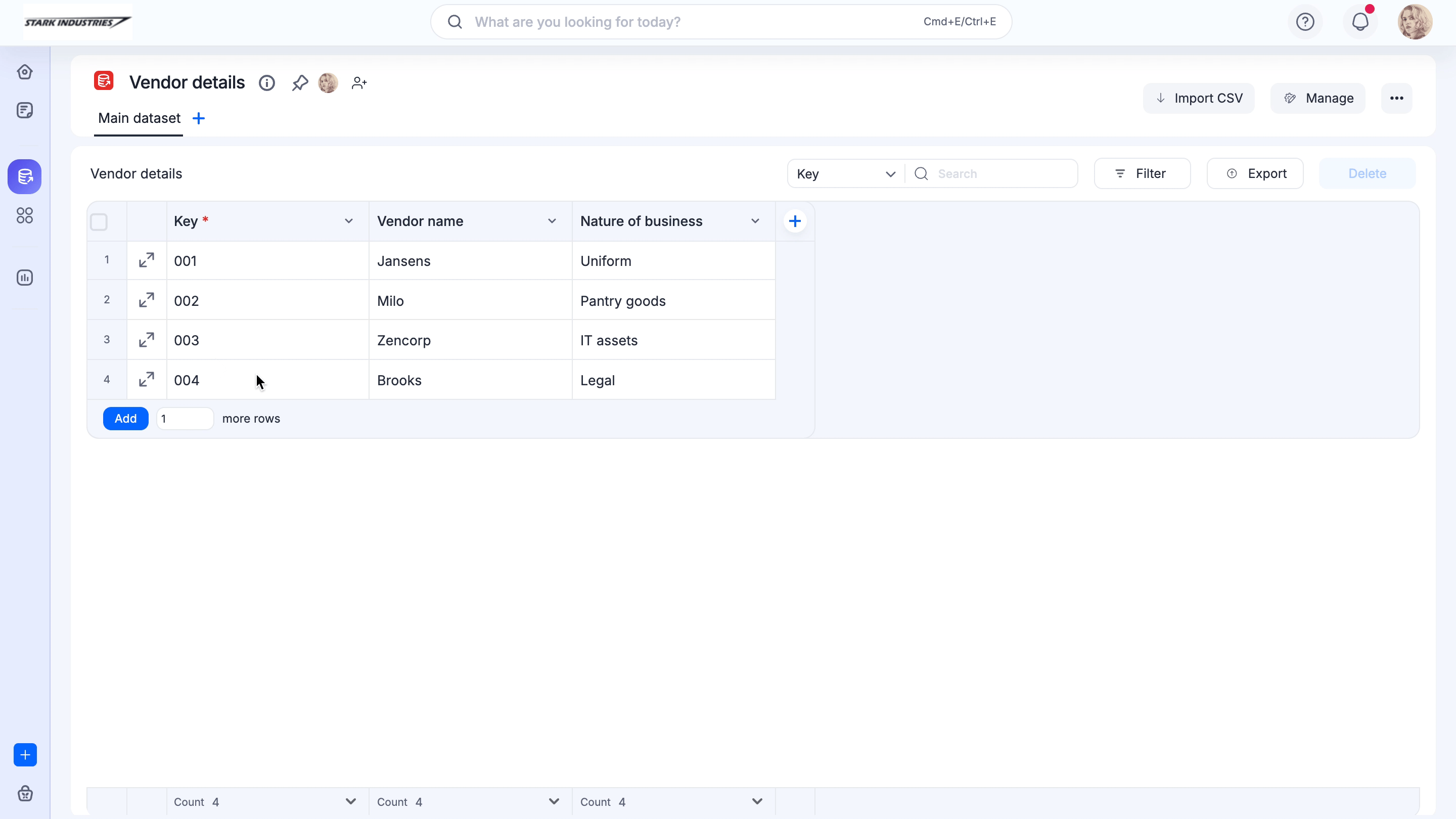
Task: Add a new dataset tab with plus
Action: 198,118
